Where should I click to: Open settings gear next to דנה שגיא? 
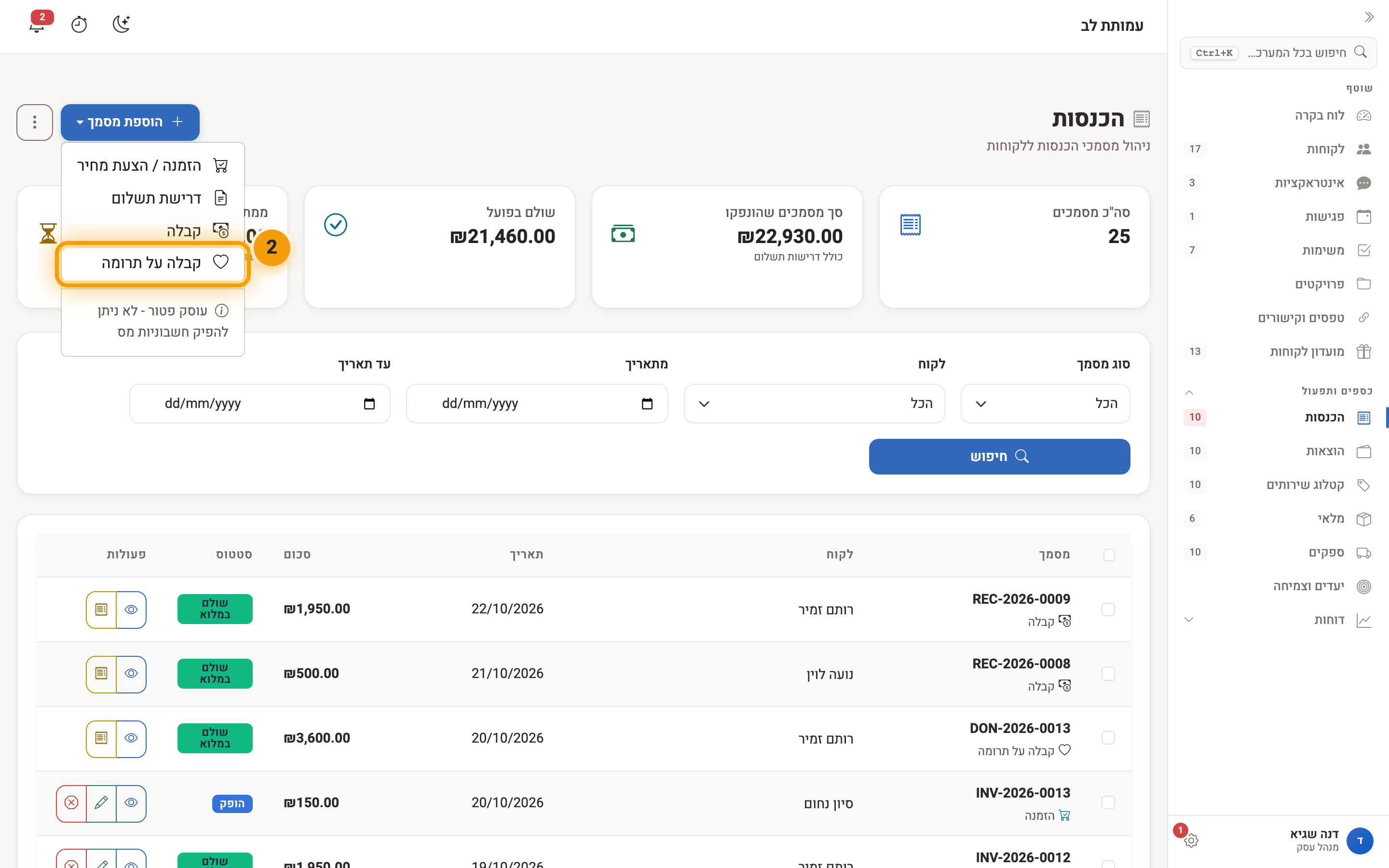(1191, 841)
